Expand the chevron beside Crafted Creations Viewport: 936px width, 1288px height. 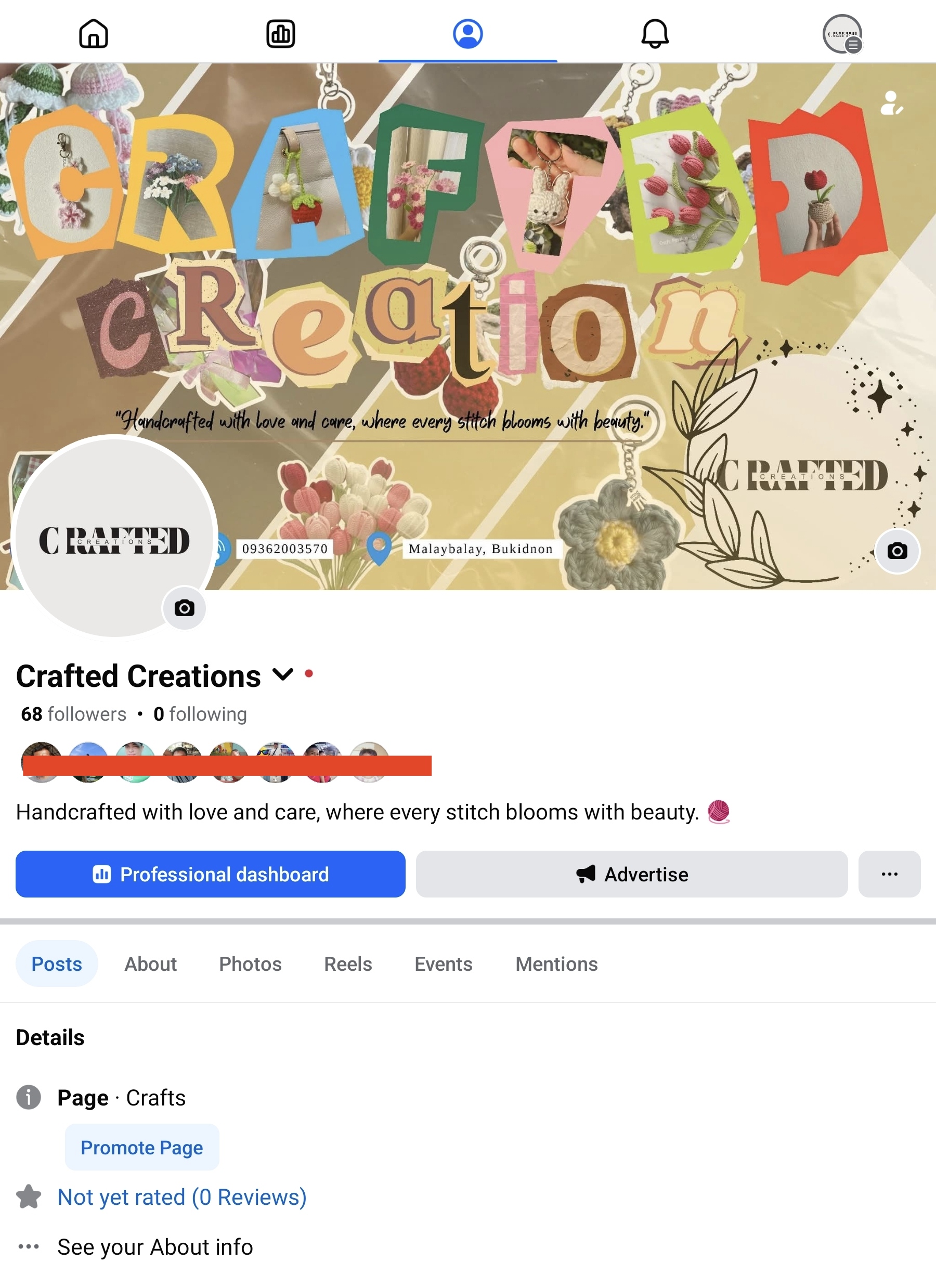pos(282,674)
